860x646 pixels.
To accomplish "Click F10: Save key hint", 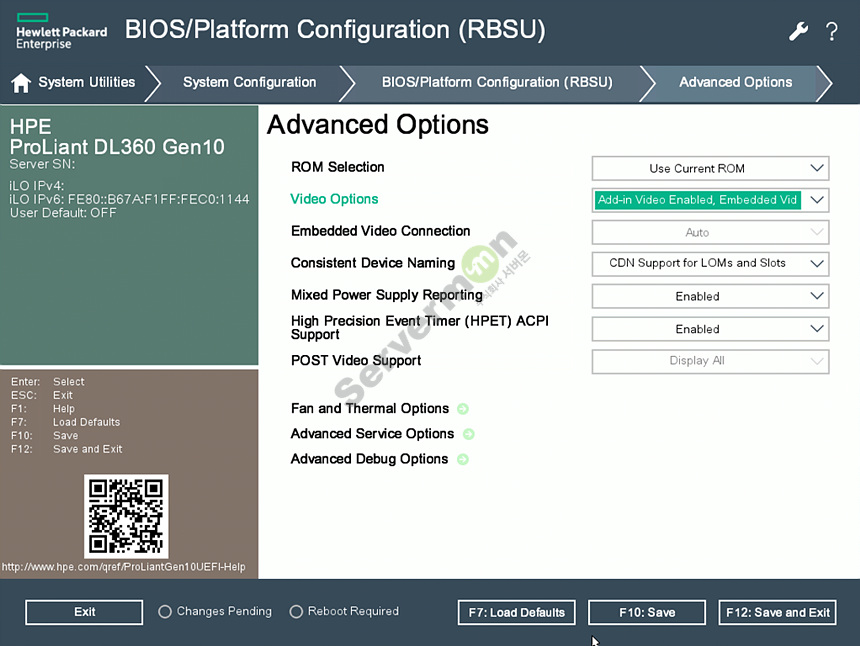I will 44,436.
